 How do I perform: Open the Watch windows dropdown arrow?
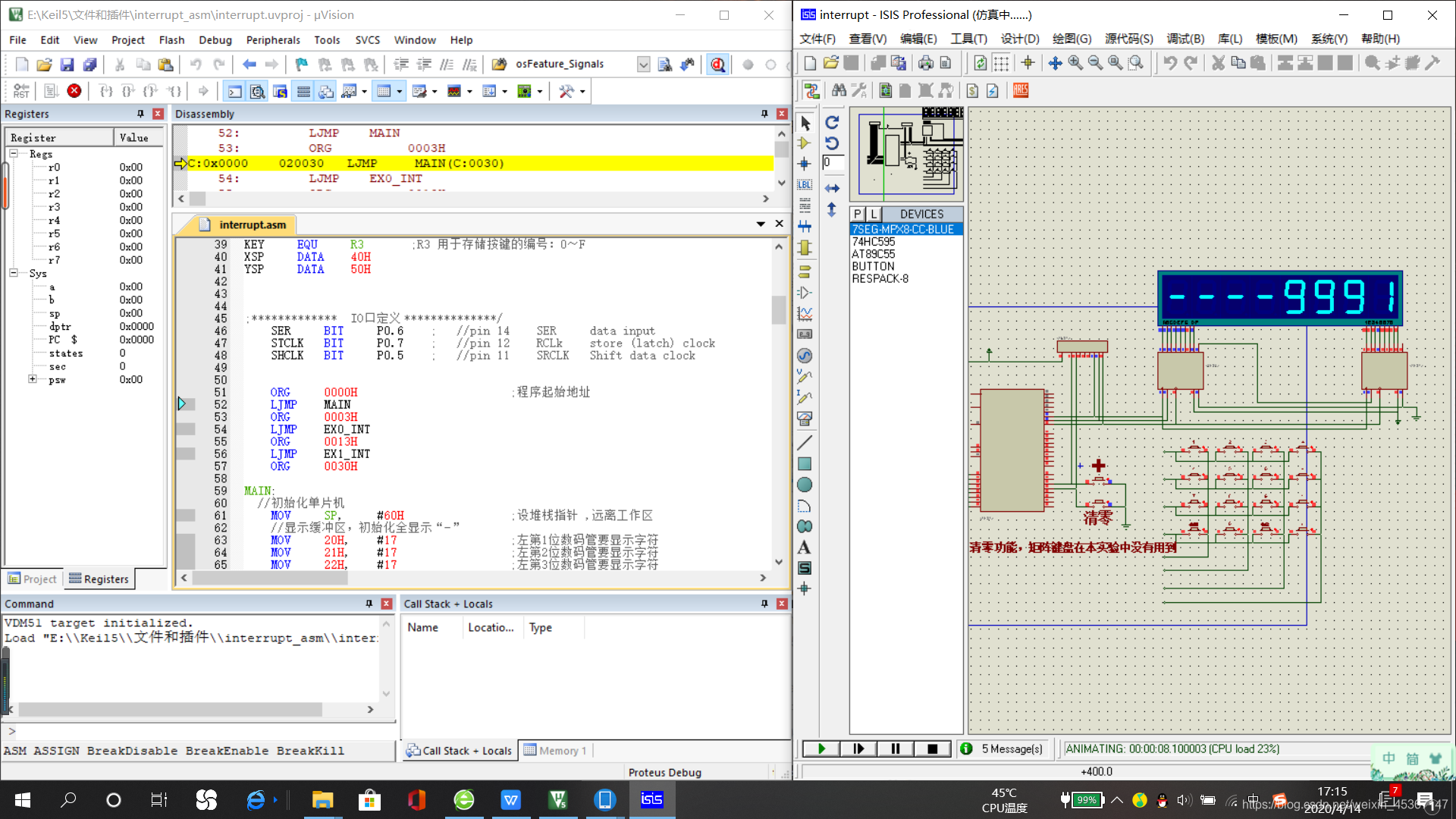pyautogui.click(x=365, y=92)
